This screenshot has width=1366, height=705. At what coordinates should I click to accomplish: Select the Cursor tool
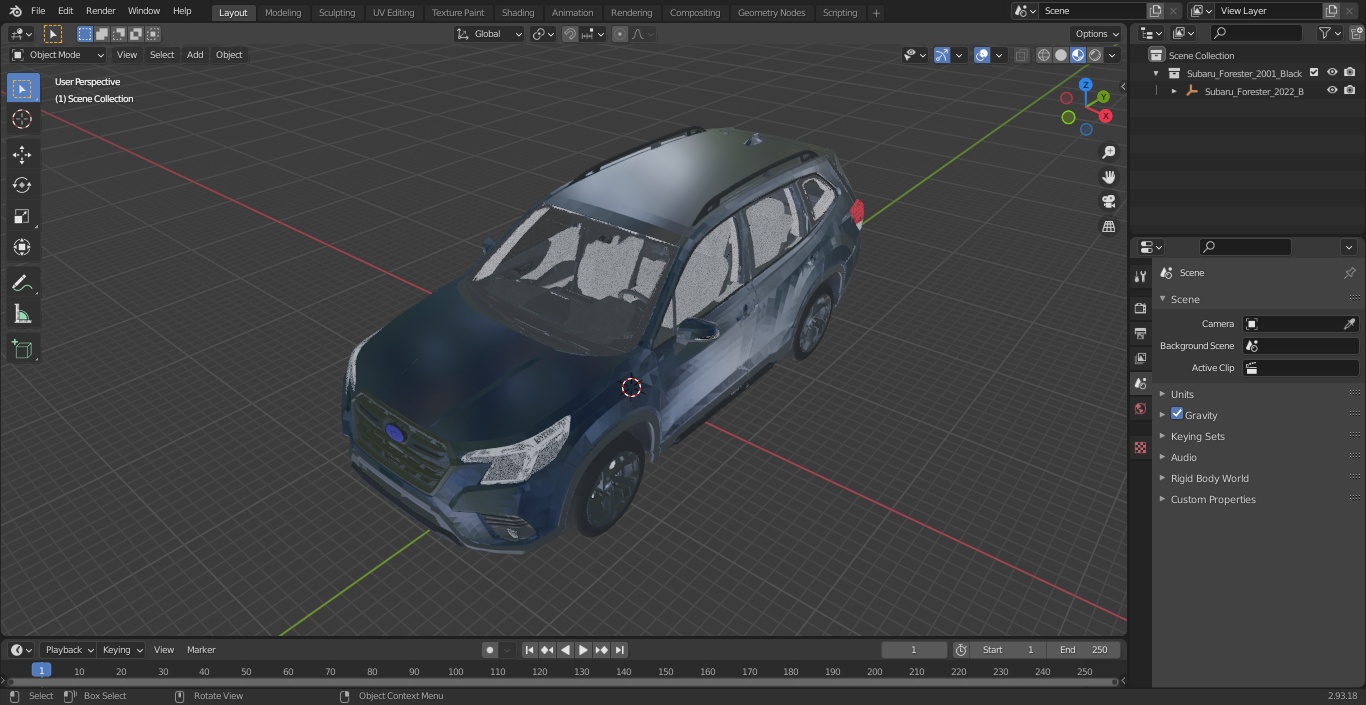click(22, 119)
